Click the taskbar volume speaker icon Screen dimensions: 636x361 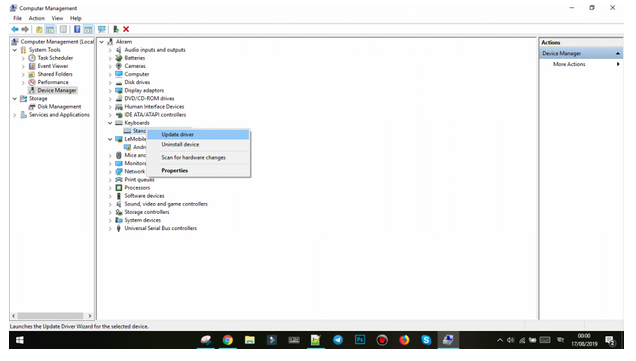pos(511,340)
